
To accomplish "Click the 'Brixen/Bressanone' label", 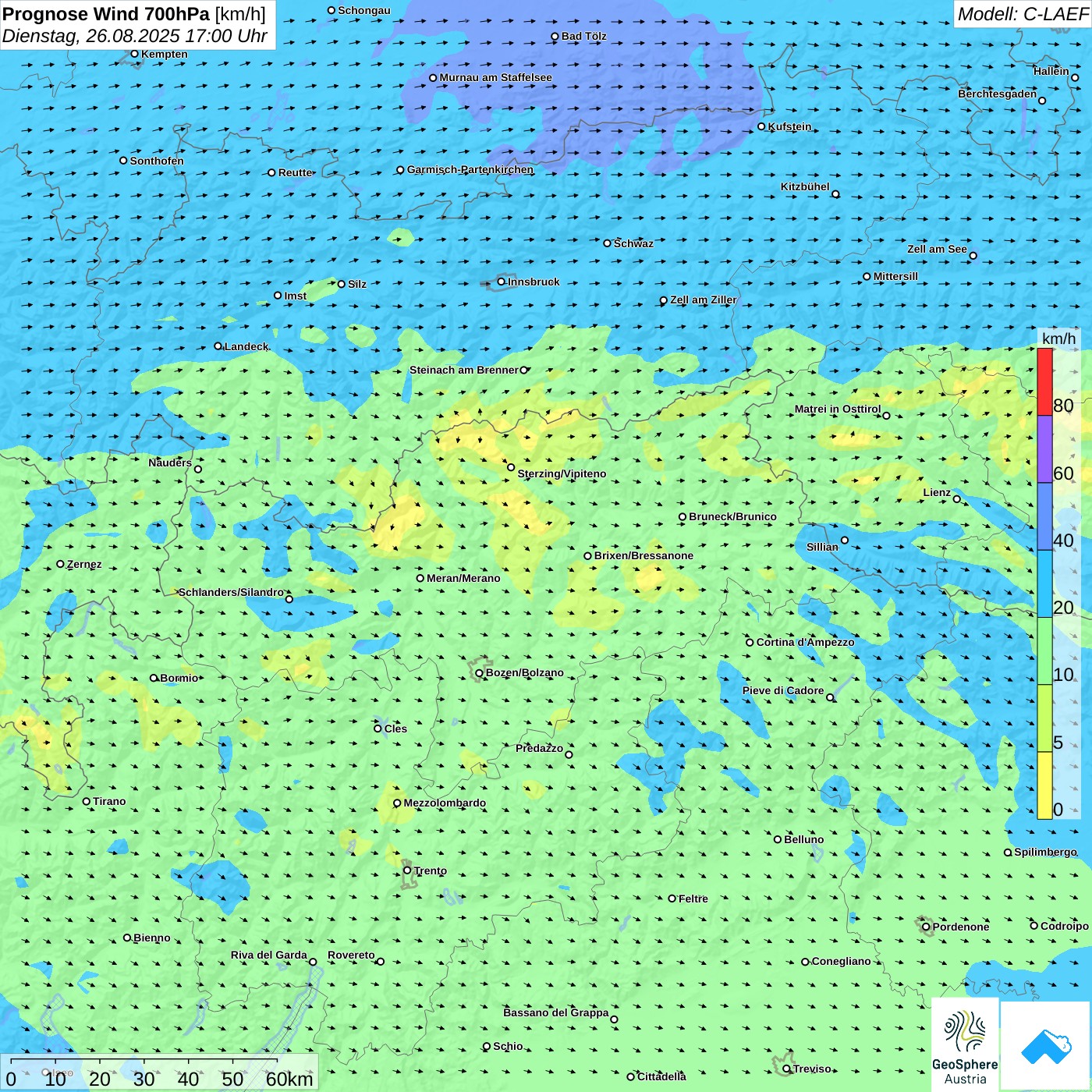I will [x=644, y=555].
